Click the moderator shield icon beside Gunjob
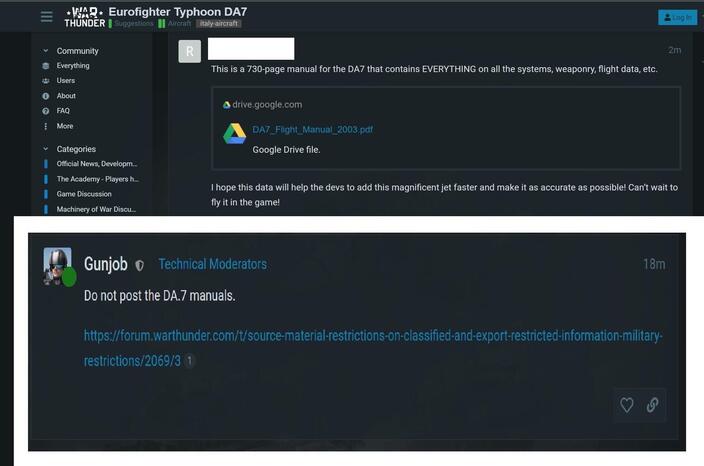The width and height of the screenshot is (704, 466). pyautogui.click(x=140, y=265)
